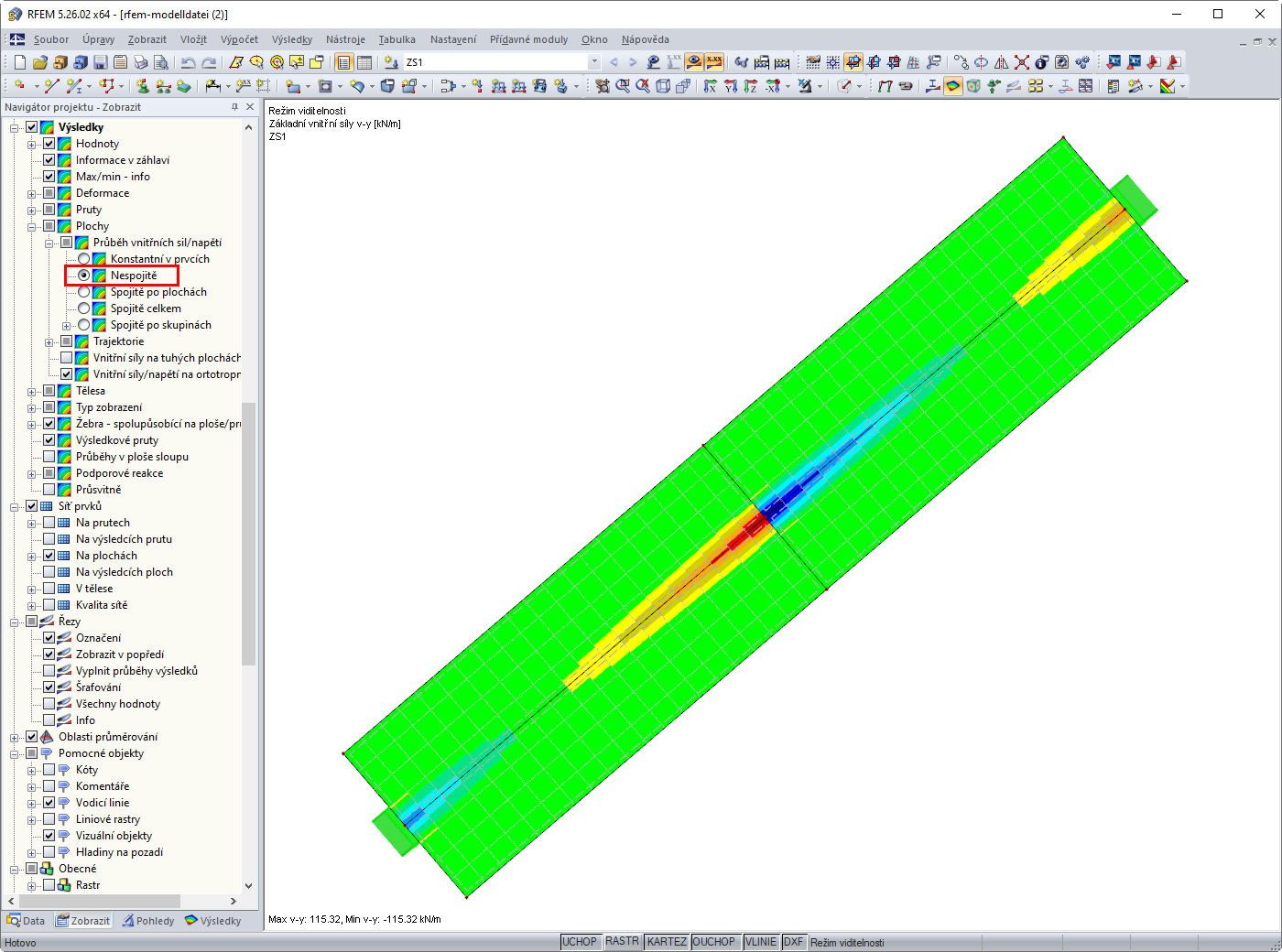
Task: Collapse the Výsledky tree node
Action: [x=15, y=127]
